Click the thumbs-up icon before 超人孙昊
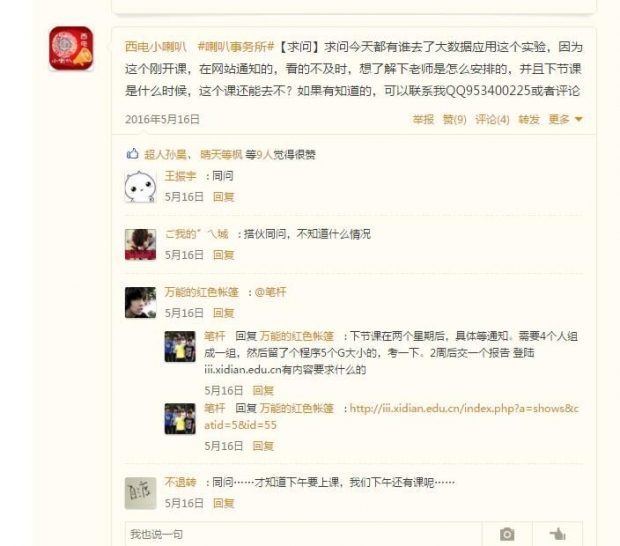 point(132,153)
